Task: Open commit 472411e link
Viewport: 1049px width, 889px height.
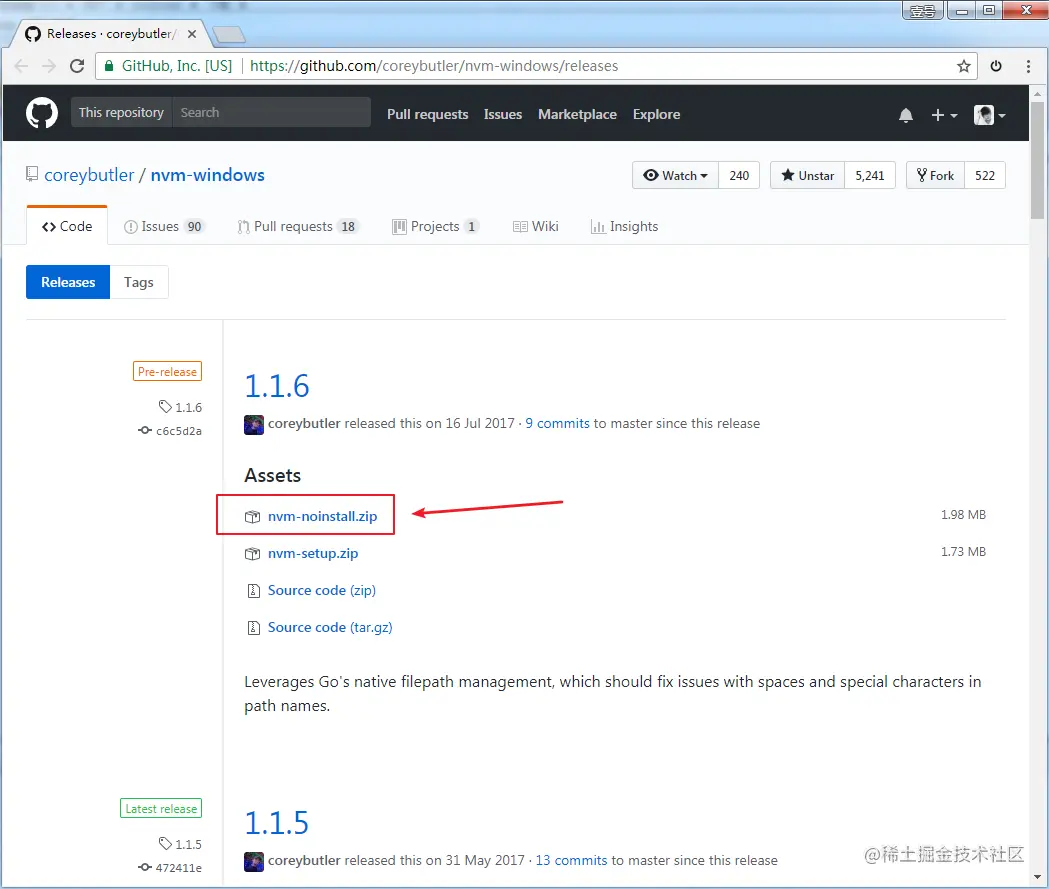Action: click(171, 868)
